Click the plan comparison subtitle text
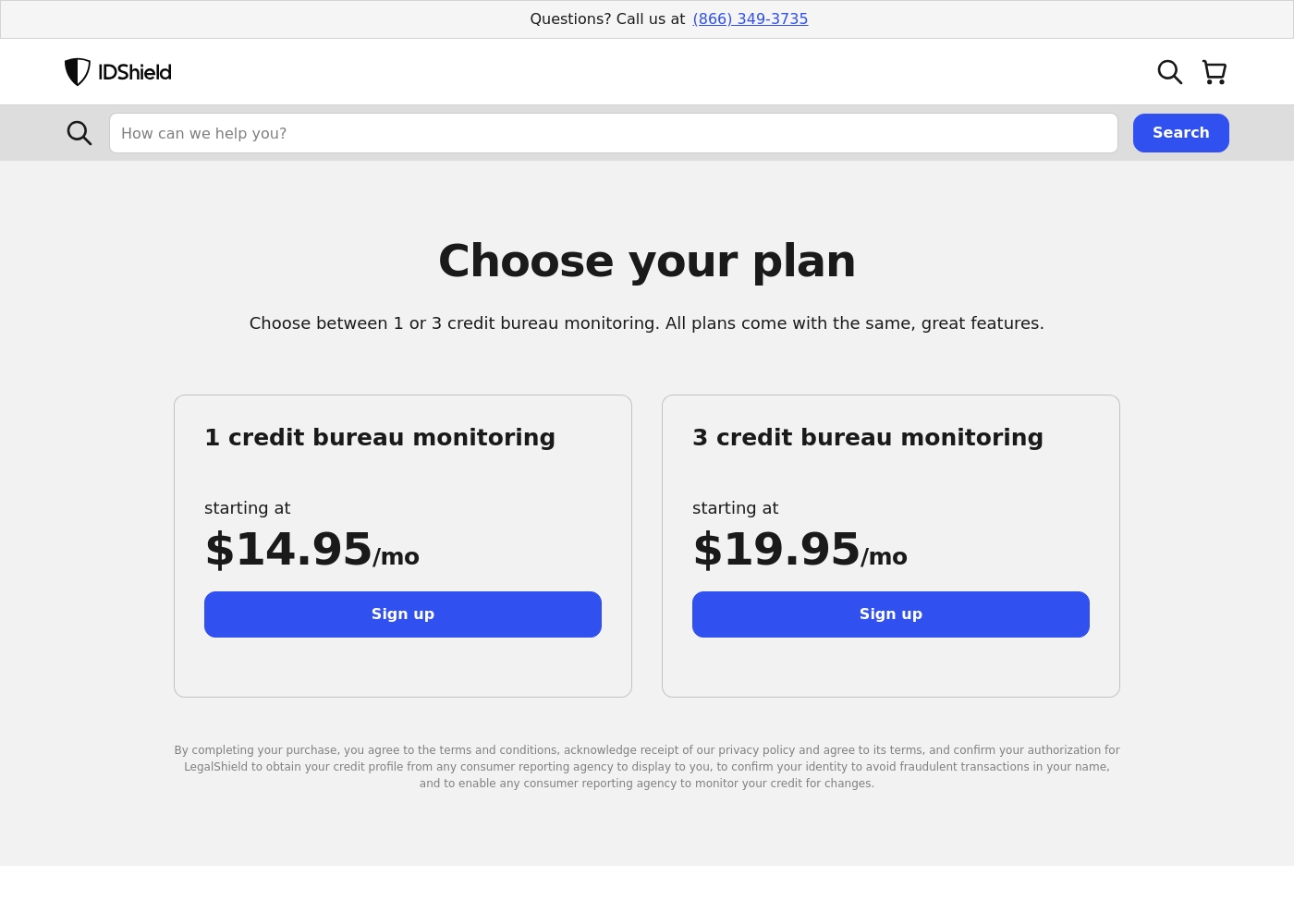This screenshot has width=1294, height=924. pos(647,323)
